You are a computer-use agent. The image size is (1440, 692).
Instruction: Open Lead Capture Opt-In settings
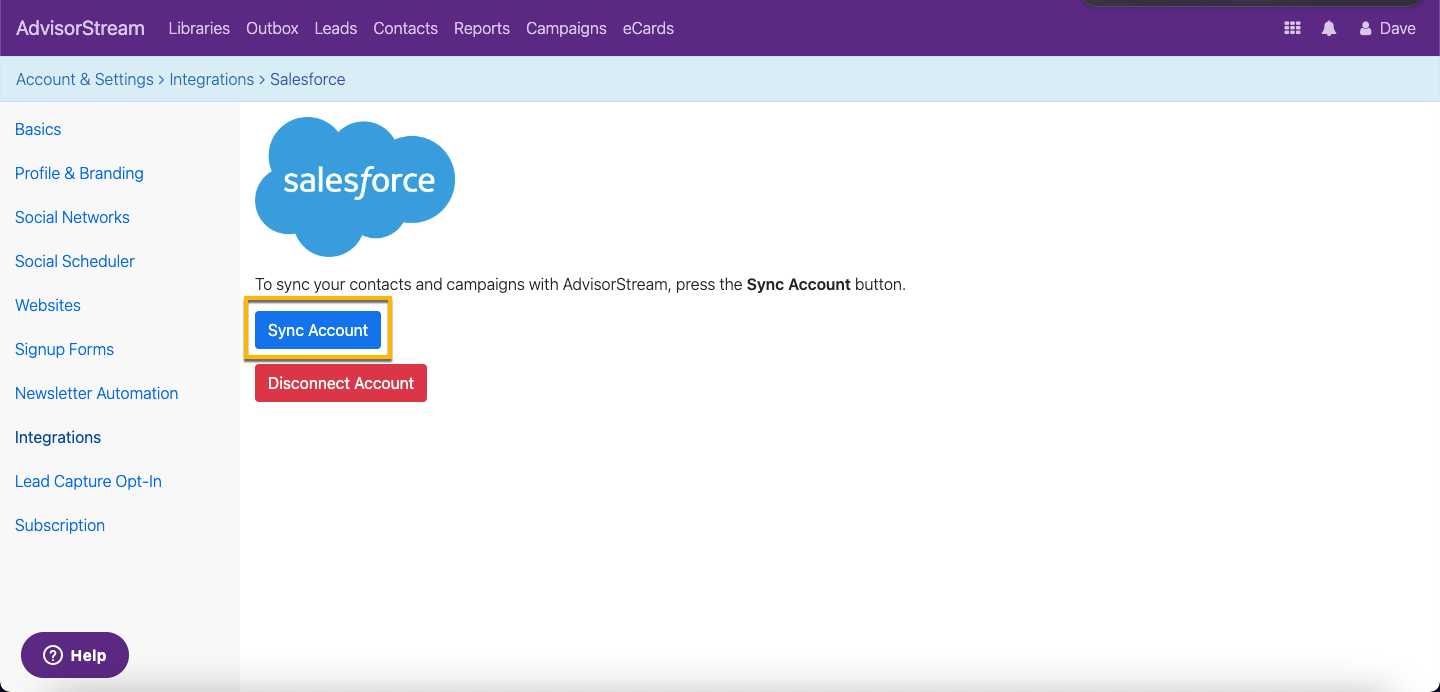tap(88, 481)
